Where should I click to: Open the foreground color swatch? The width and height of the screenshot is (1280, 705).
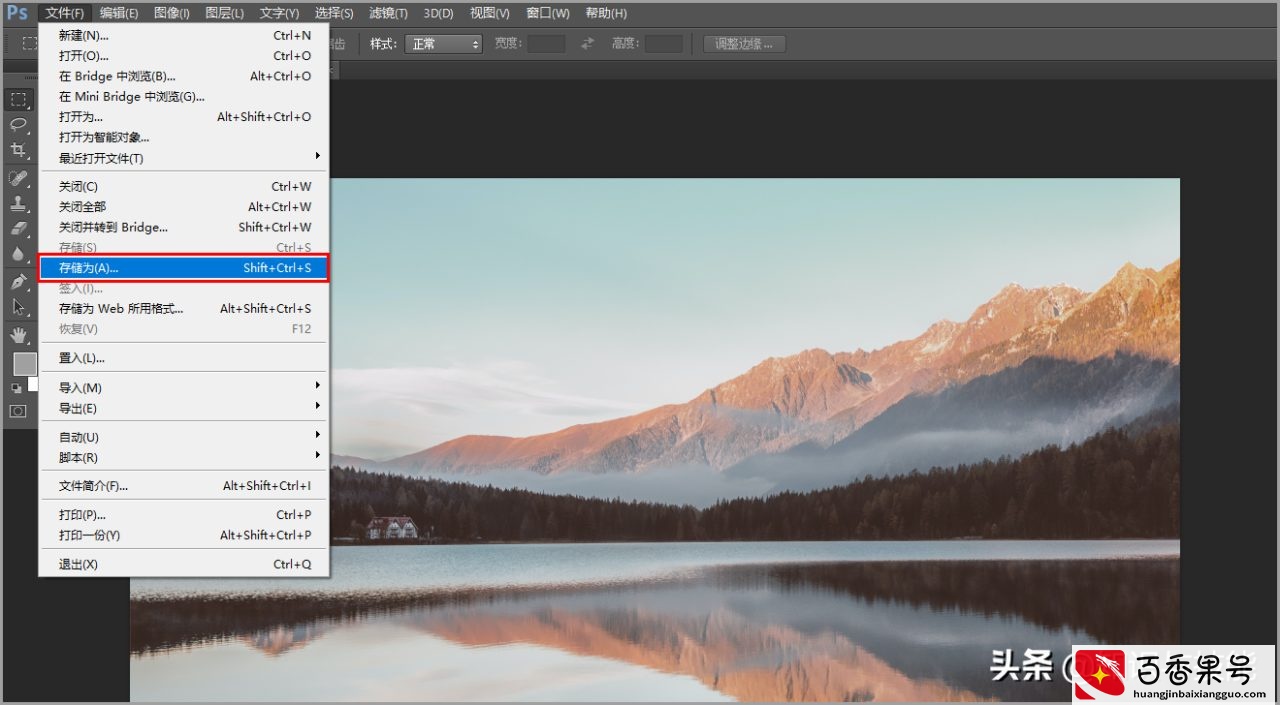25,364
